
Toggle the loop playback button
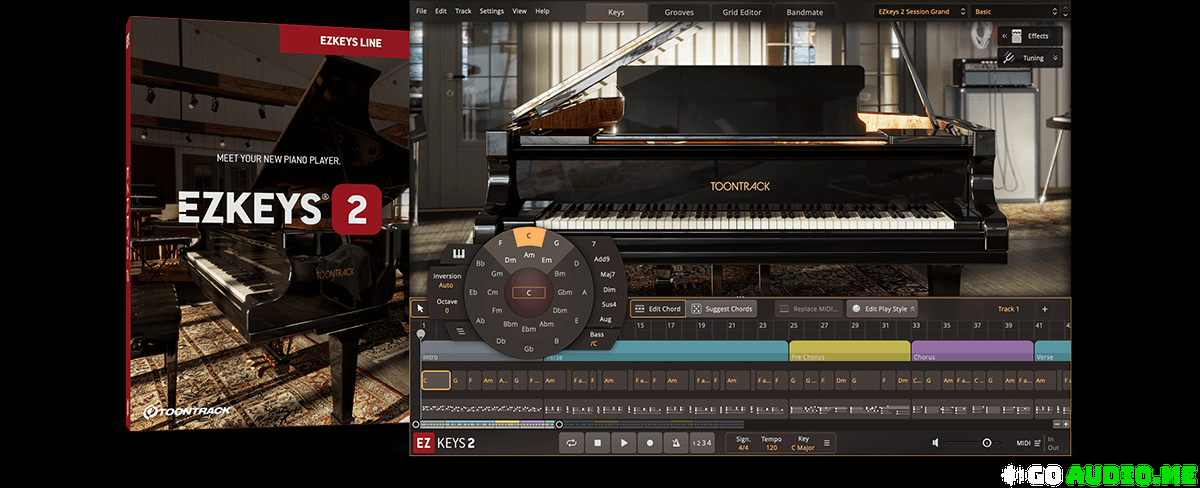571,442
